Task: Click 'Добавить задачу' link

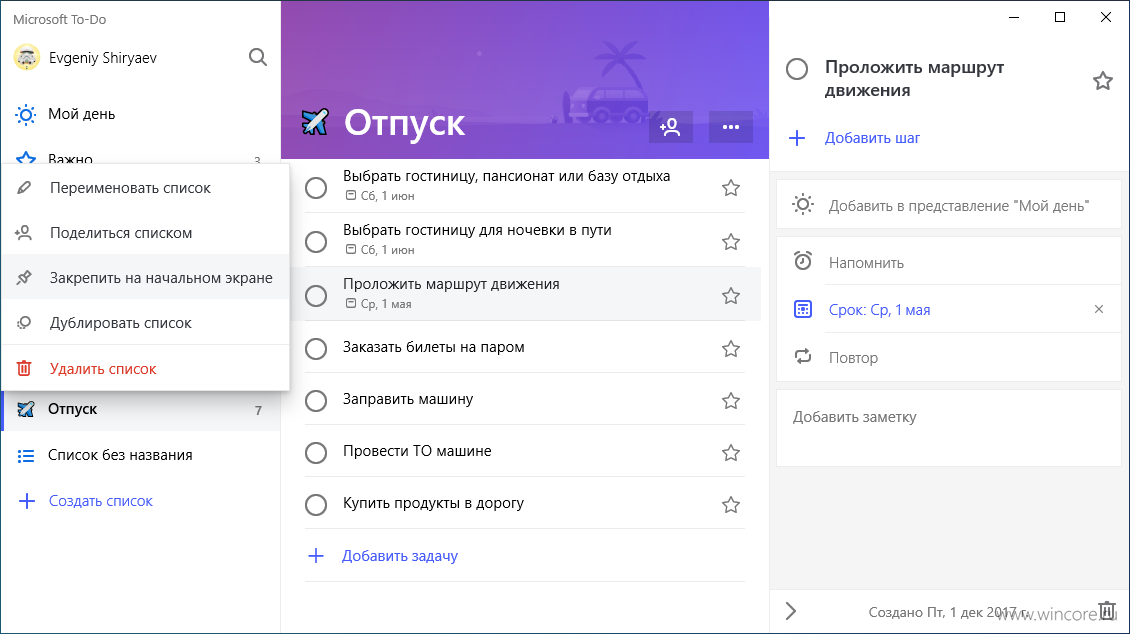Action: [x=400, y=555]
